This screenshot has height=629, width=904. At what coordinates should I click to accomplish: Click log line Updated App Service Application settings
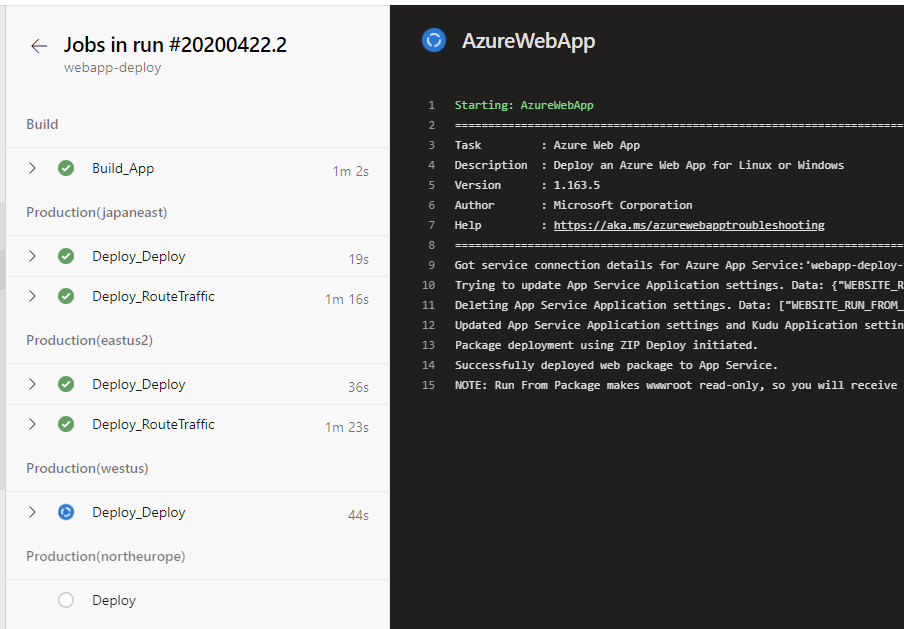679,325
